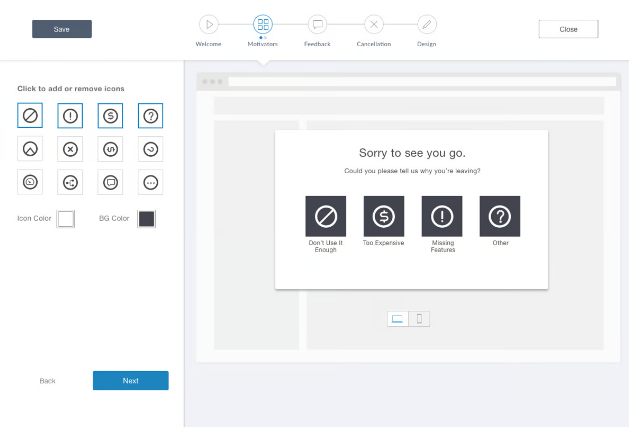Remove the exclamation mark icon from selection
The height and width of the screenshot is (427, 629).
click(x=70, y=116)
